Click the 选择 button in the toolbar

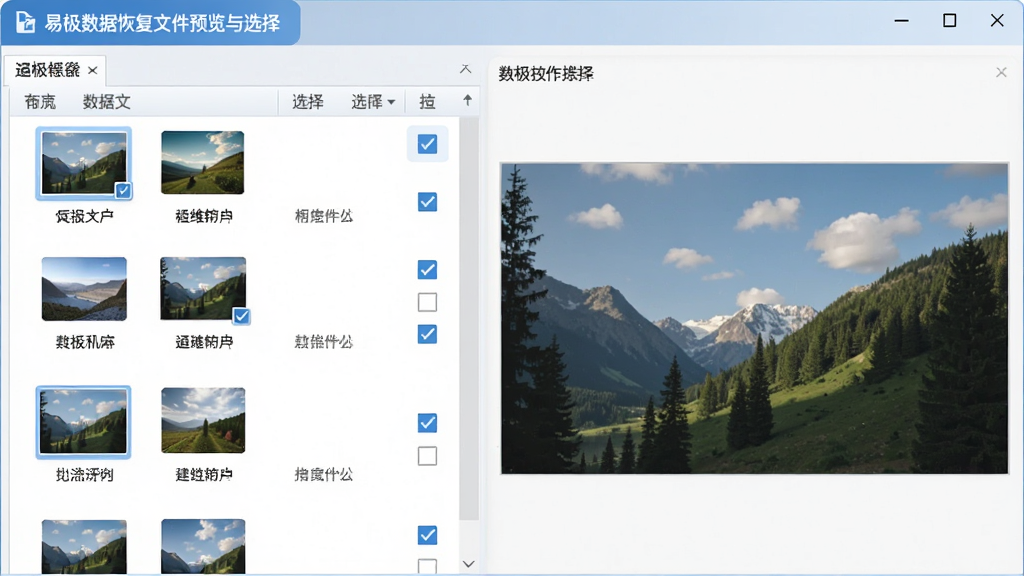click(308, 102)
